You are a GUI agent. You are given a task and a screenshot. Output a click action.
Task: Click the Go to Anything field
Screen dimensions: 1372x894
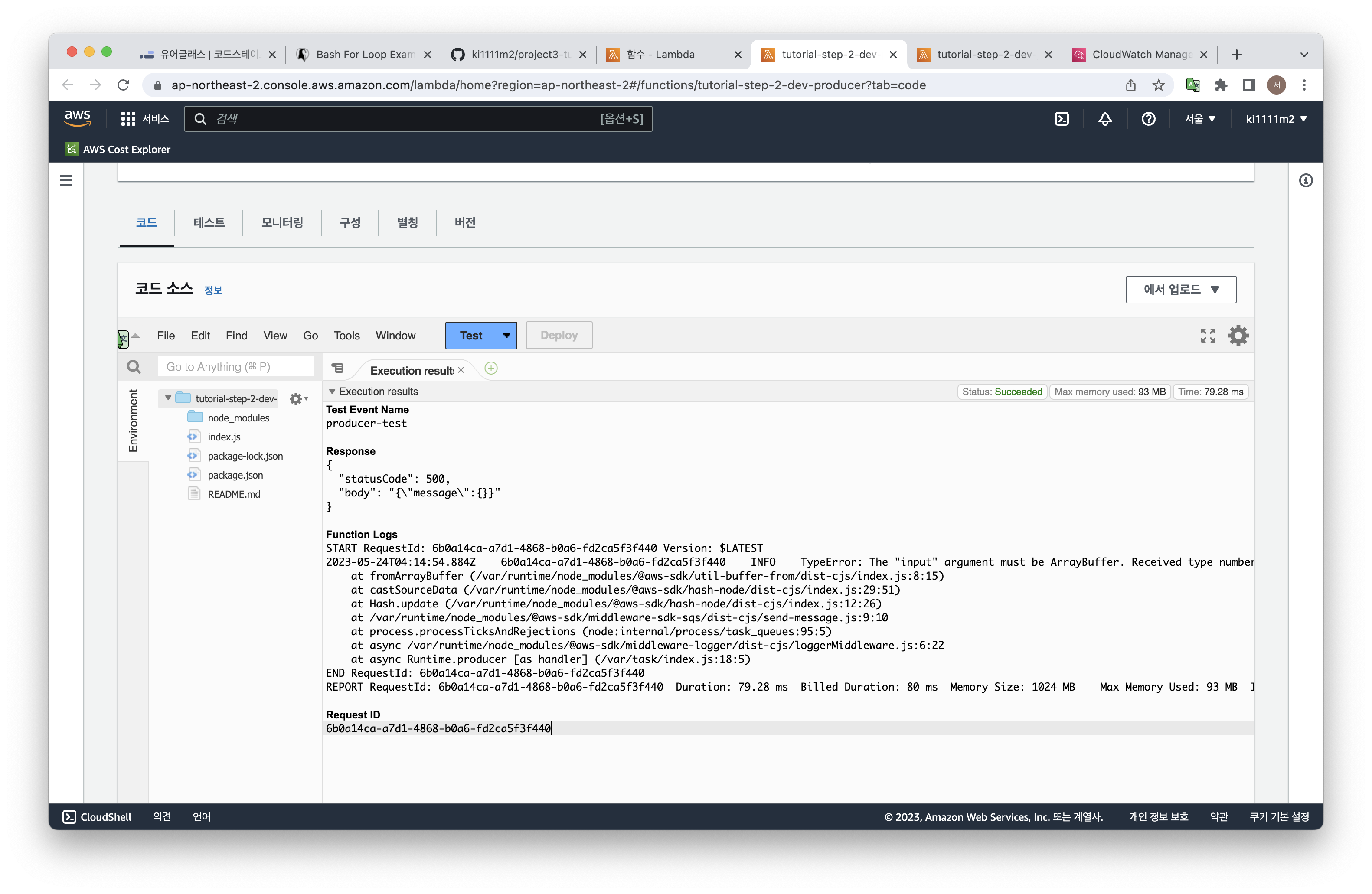pyautogui.click(x=235, y=367)
